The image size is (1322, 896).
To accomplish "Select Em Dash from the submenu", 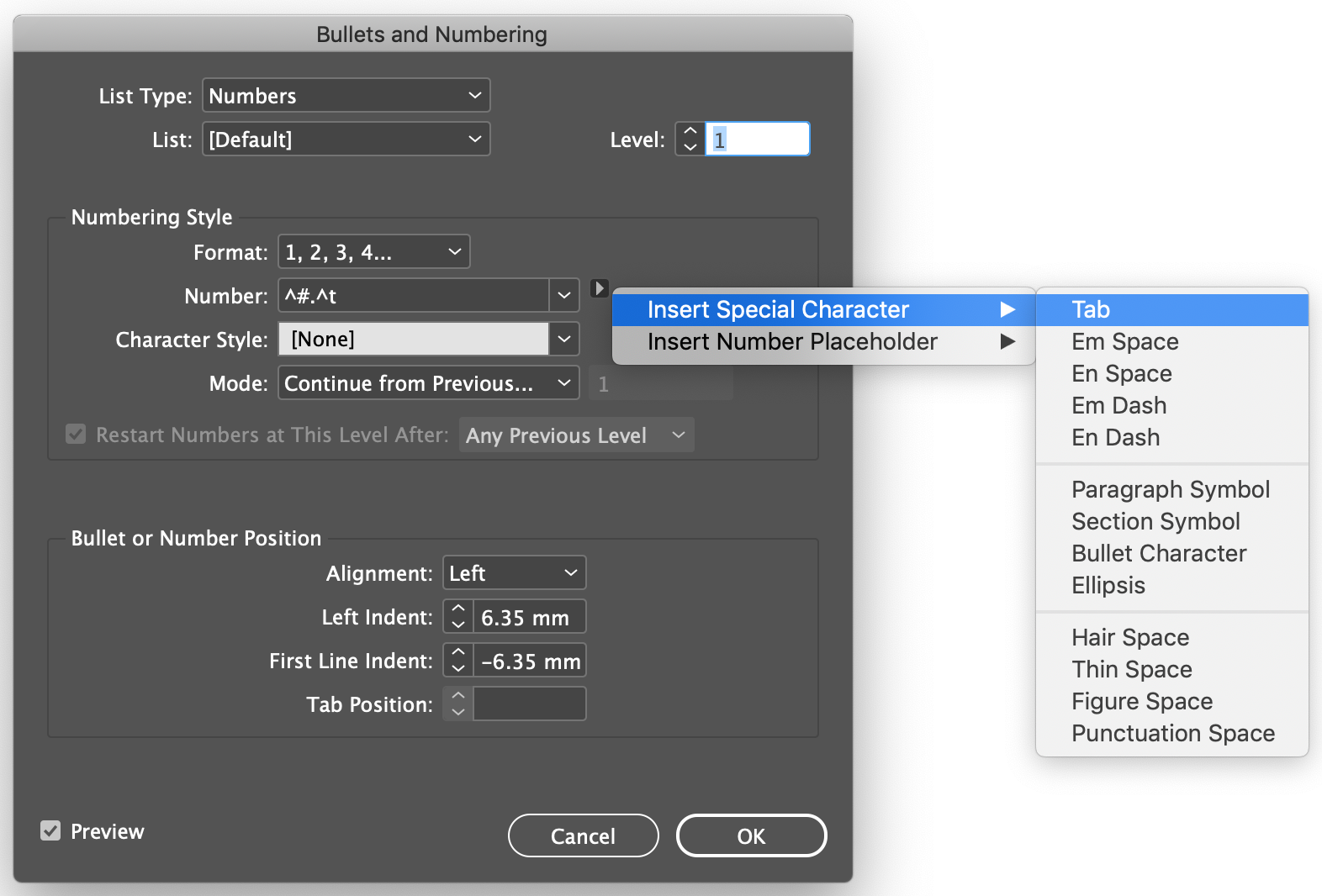I will [1118, 406].
